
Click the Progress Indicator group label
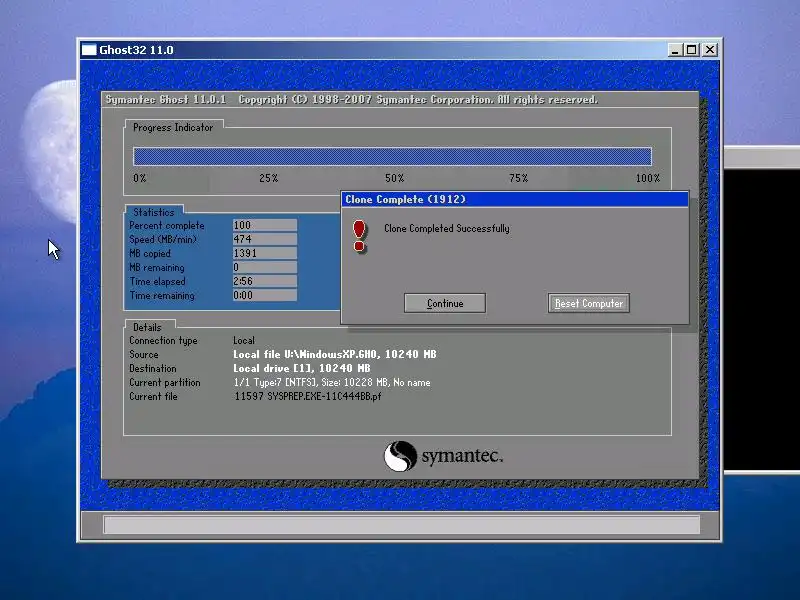coord(173,128)
